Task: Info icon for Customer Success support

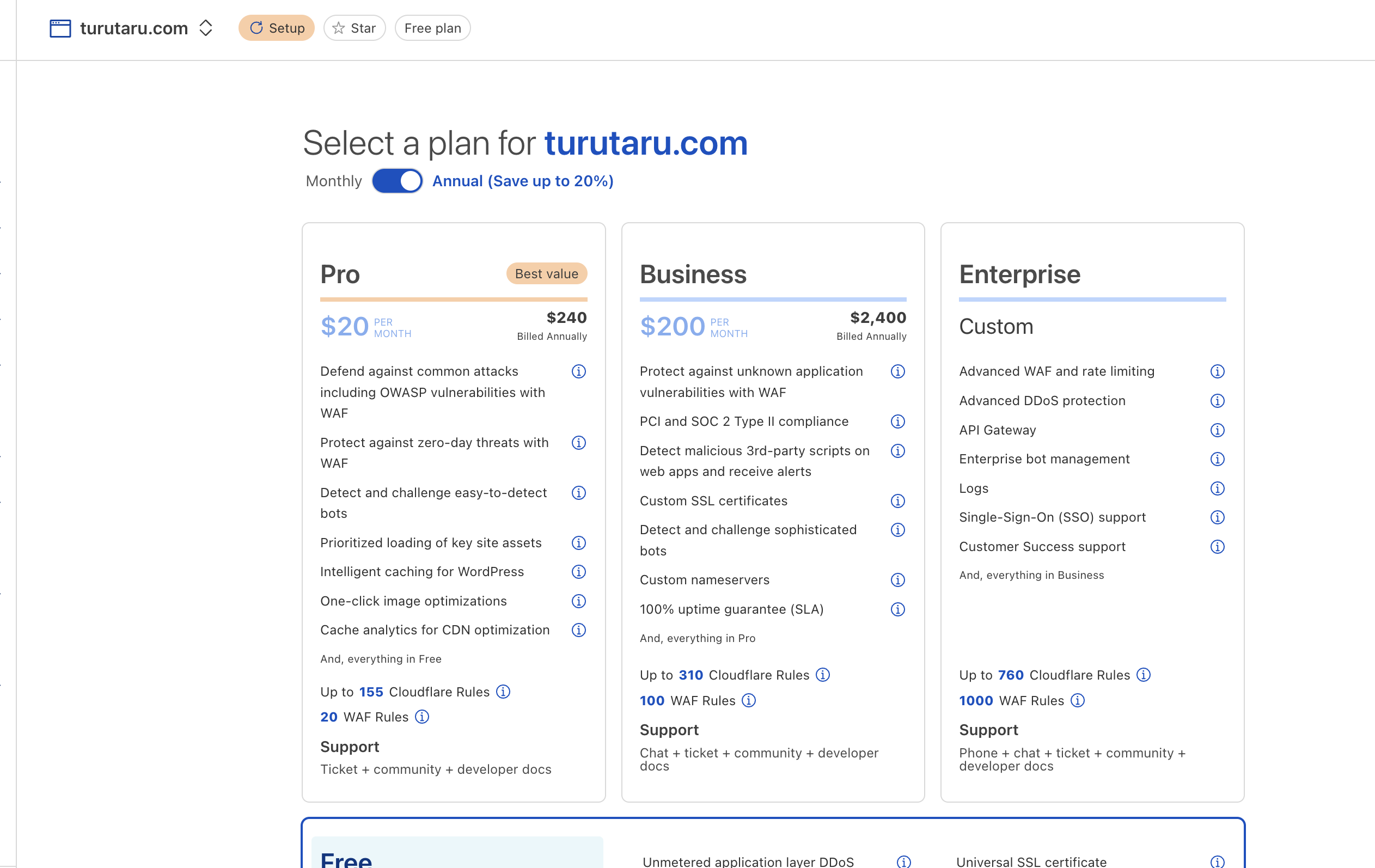Action: point(1218,547)
